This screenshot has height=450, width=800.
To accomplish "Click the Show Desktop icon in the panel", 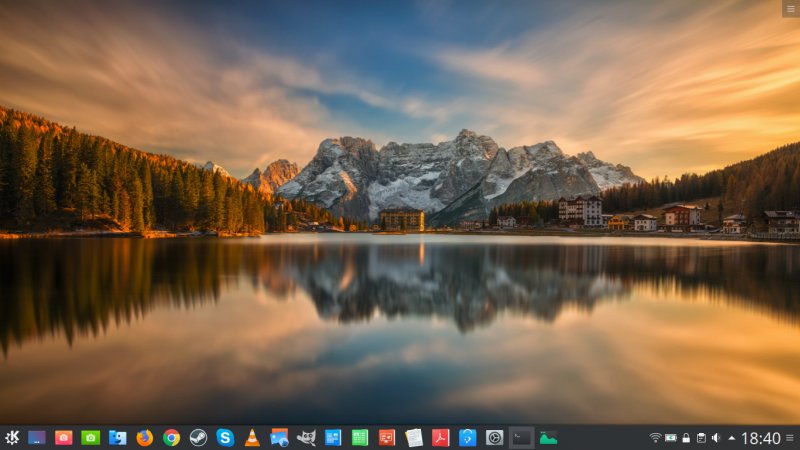I will pyautogui.click(x=37, y=437).
